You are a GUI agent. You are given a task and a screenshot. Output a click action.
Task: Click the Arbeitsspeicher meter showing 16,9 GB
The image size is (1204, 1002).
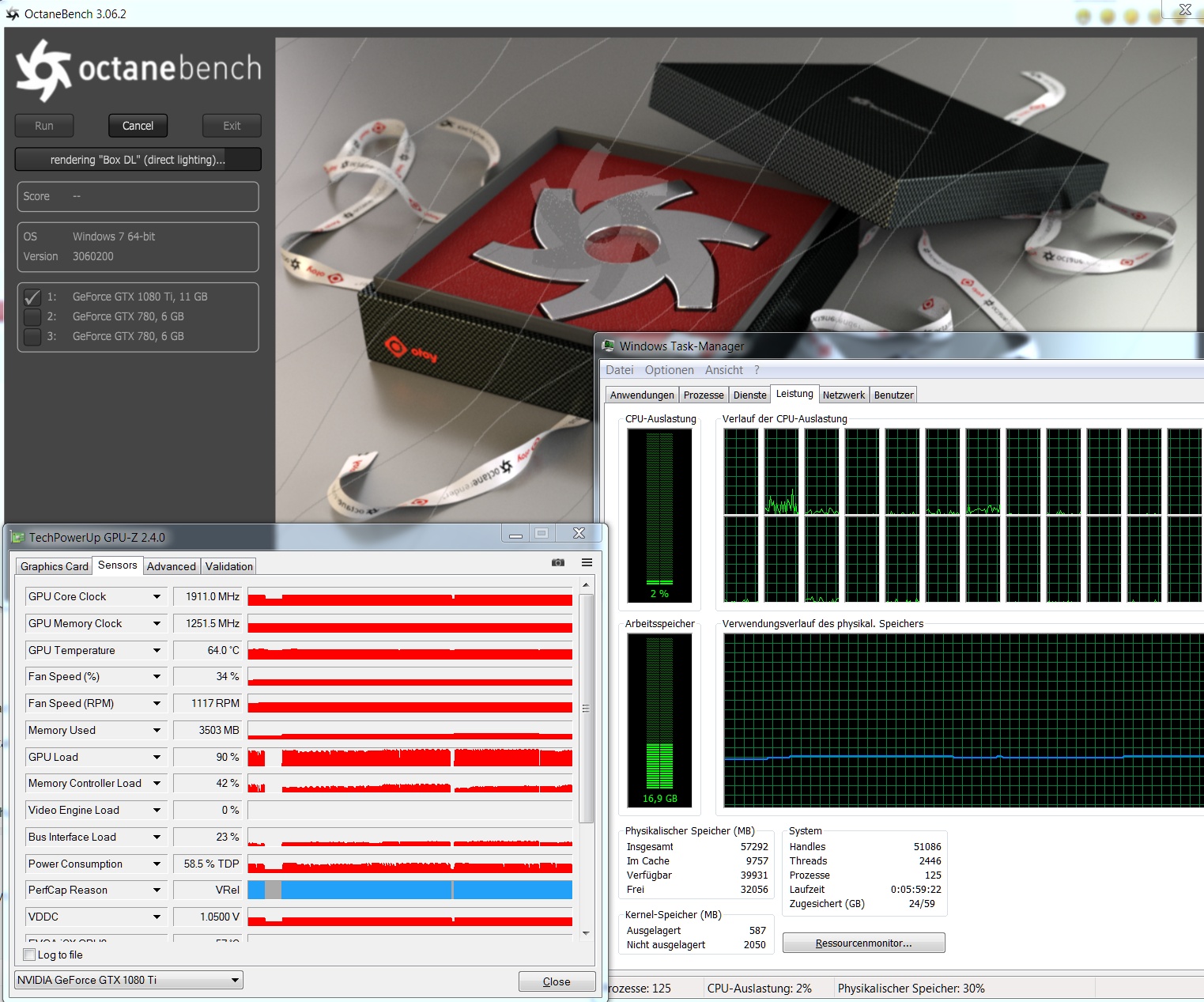(x=659, y=720)
